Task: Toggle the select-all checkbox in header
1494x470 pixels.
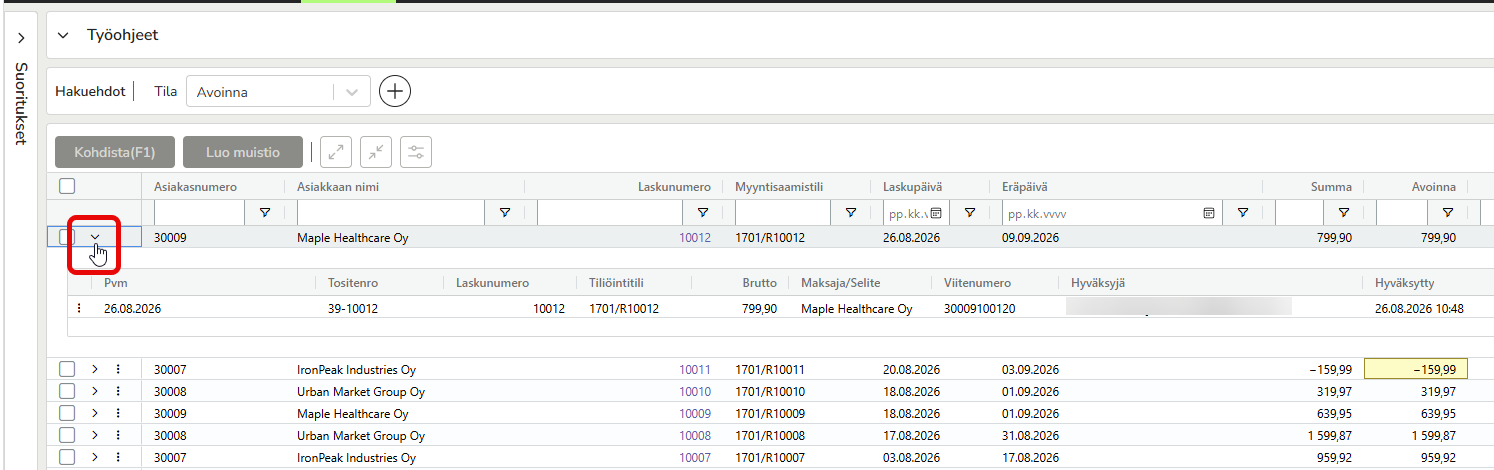Action: click(67, 186)
